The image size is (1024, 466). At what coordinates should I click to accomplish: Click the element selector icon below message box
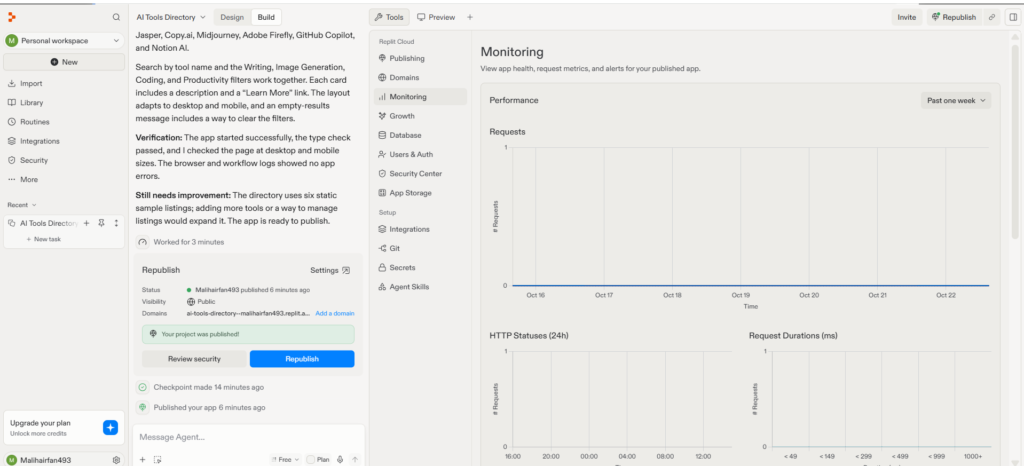point(157,459)
